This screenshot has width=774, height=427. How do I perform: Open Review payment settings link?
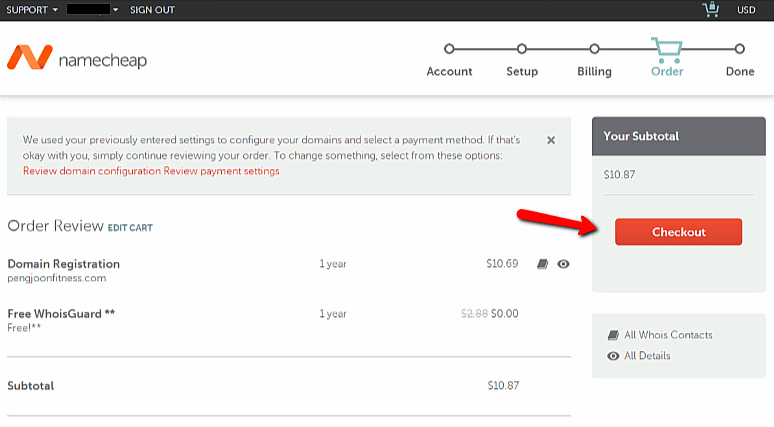[x=222, y=171]
